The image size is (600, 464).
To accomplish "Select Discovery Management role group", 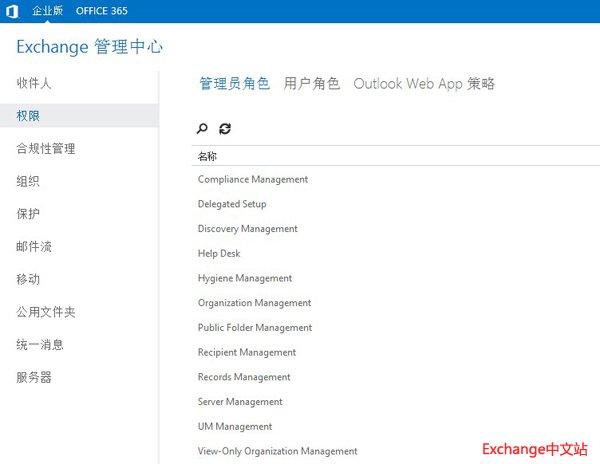I will 248,229.
